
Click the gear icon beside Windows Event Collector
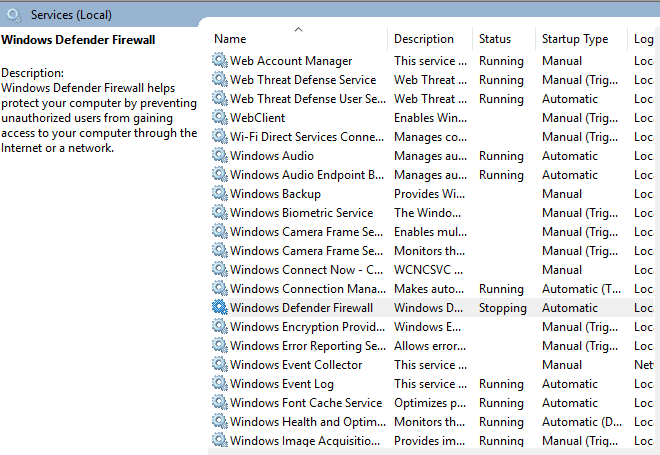(220, 364)
